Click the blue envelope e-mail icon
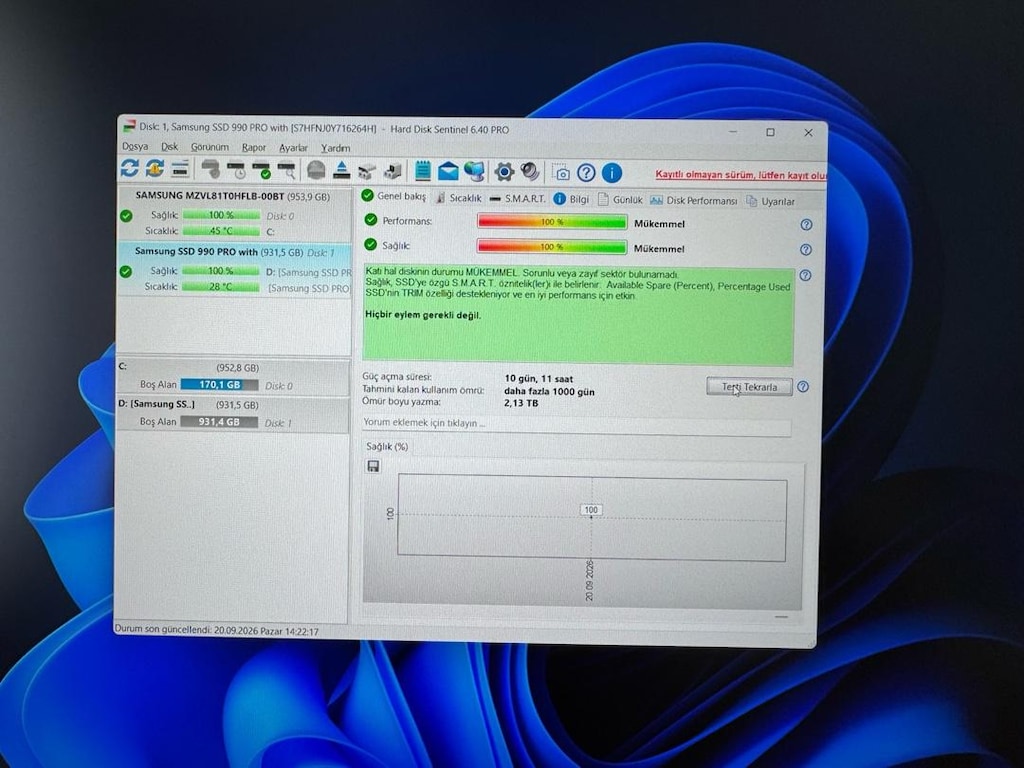Screen dimensions: 1024x768 pos(448,171)
